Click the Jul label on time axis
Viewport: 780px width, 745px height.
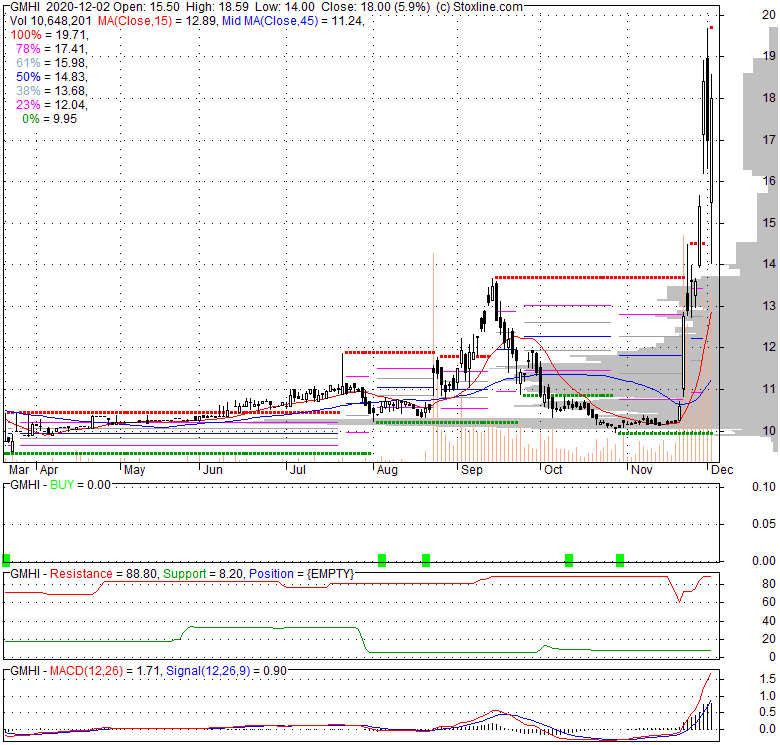coord(297,470)
